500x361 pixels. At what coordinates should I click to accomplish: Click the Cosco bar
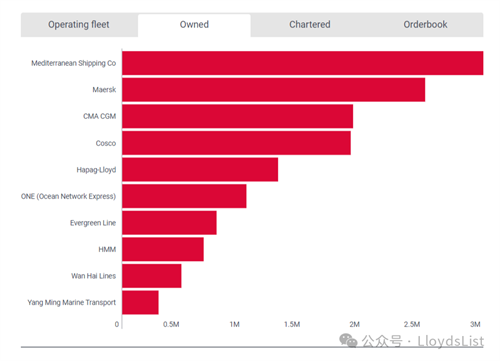click(236, 143)
